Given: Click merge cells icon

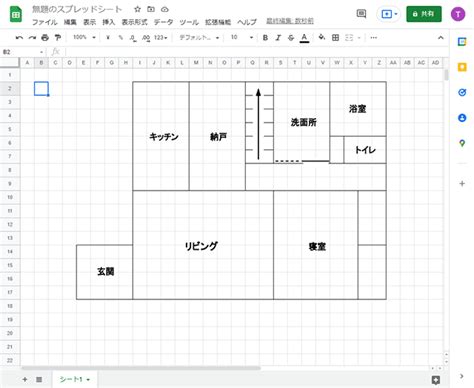Looking at the screenshot, I should tap(349, 38).
